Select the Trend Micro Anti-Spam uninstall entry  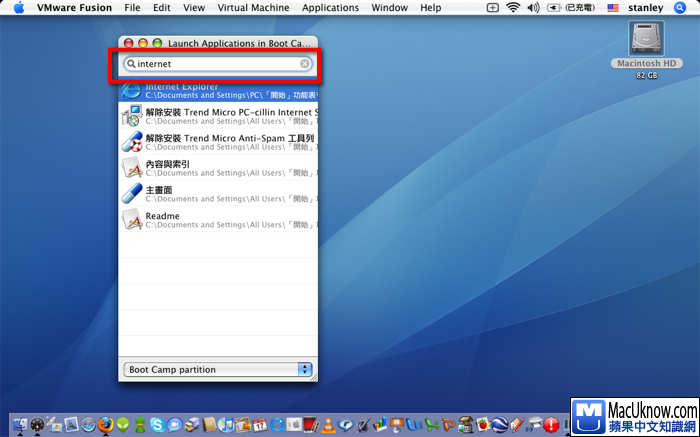tap(215, 142)
